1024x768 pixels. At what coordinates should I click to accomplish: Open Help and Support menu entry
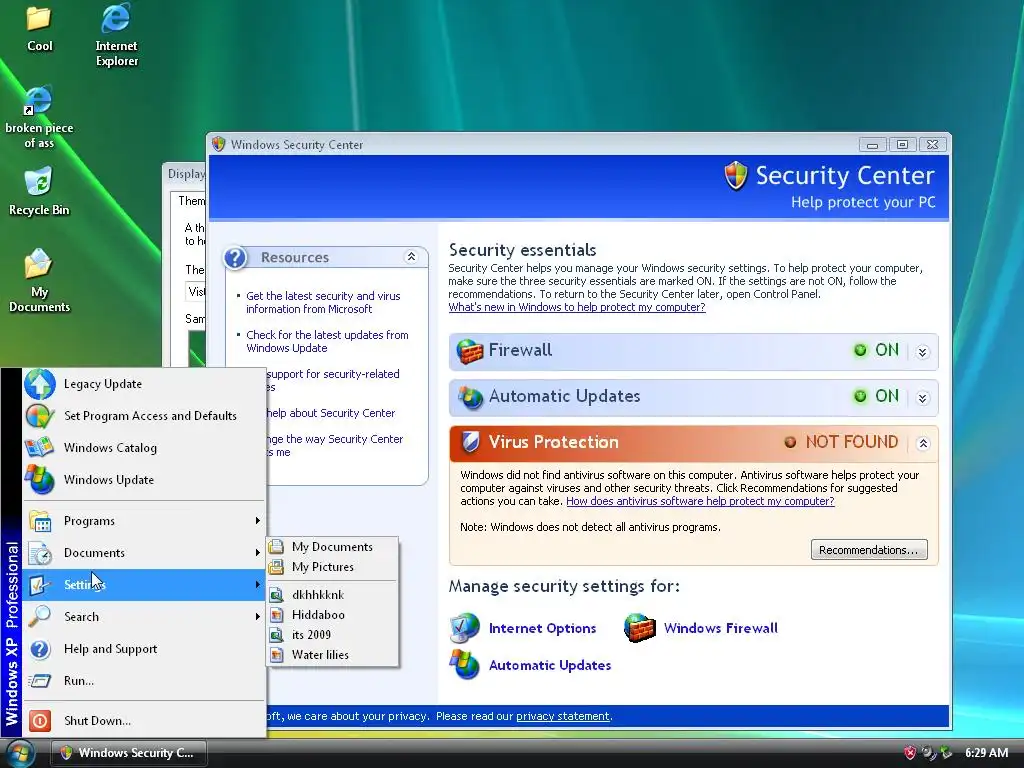point(145,648)
